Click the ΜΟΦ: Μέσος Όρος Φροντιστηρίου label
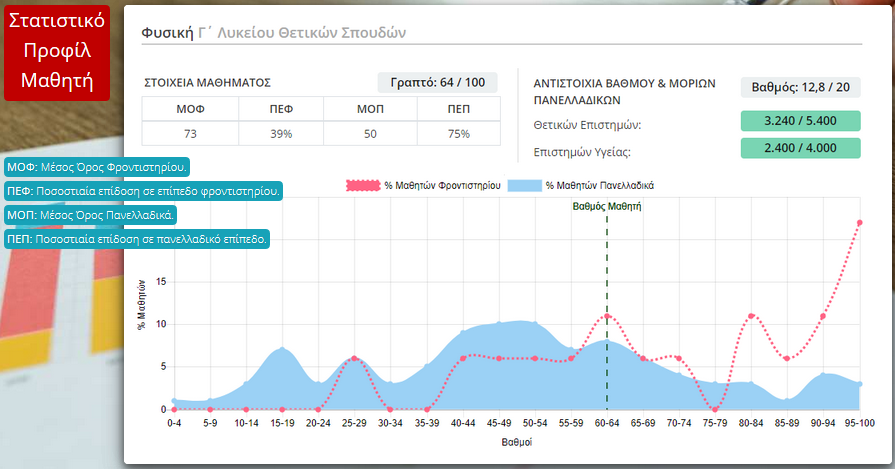Viewport: 895px width, 469px height. pos(97,167)
